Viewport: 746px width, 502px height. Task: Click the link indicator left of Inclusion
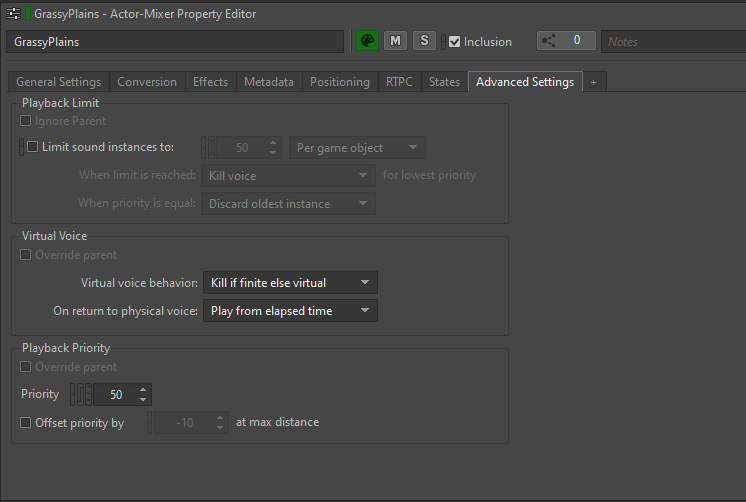pyautogui.click(x=443, y=42)
